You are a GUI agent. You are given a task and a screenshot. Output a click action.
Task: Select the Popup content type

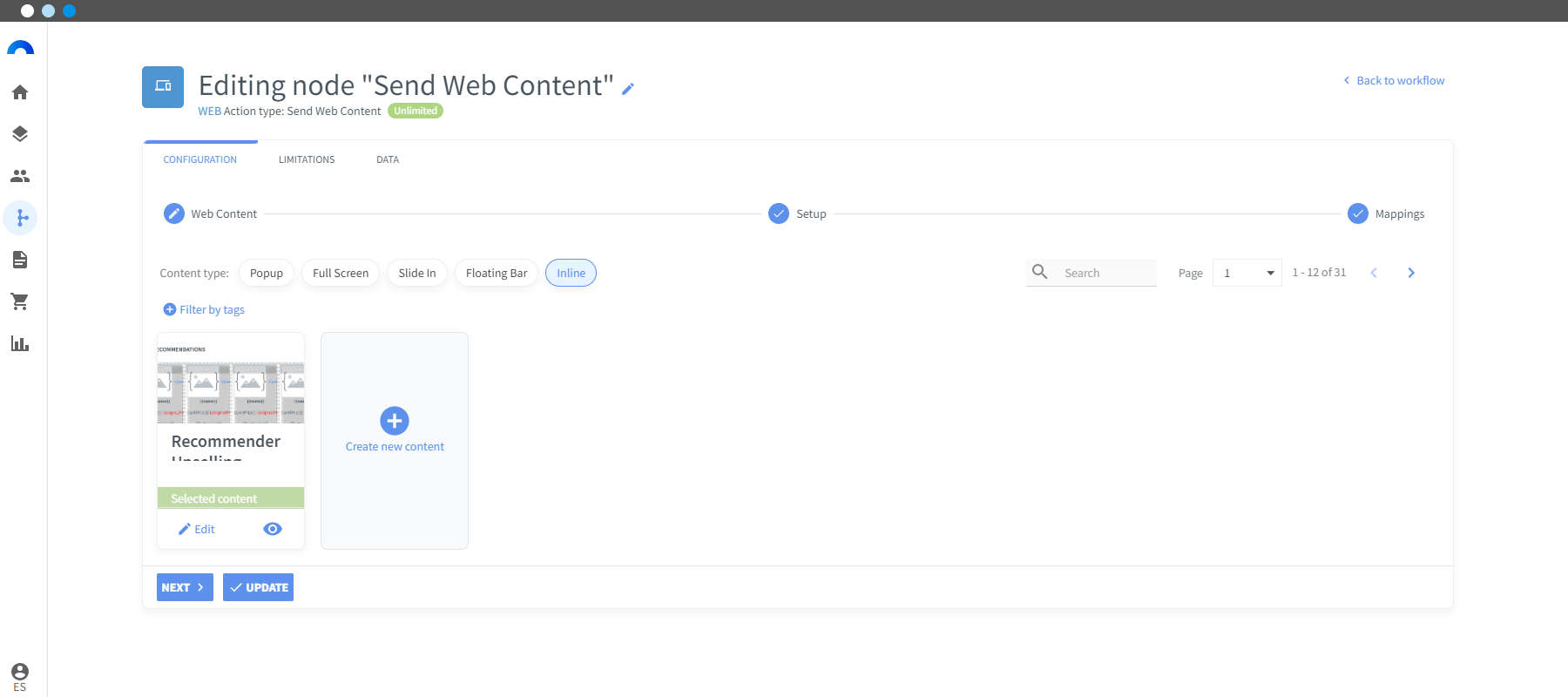click(267, 273)
